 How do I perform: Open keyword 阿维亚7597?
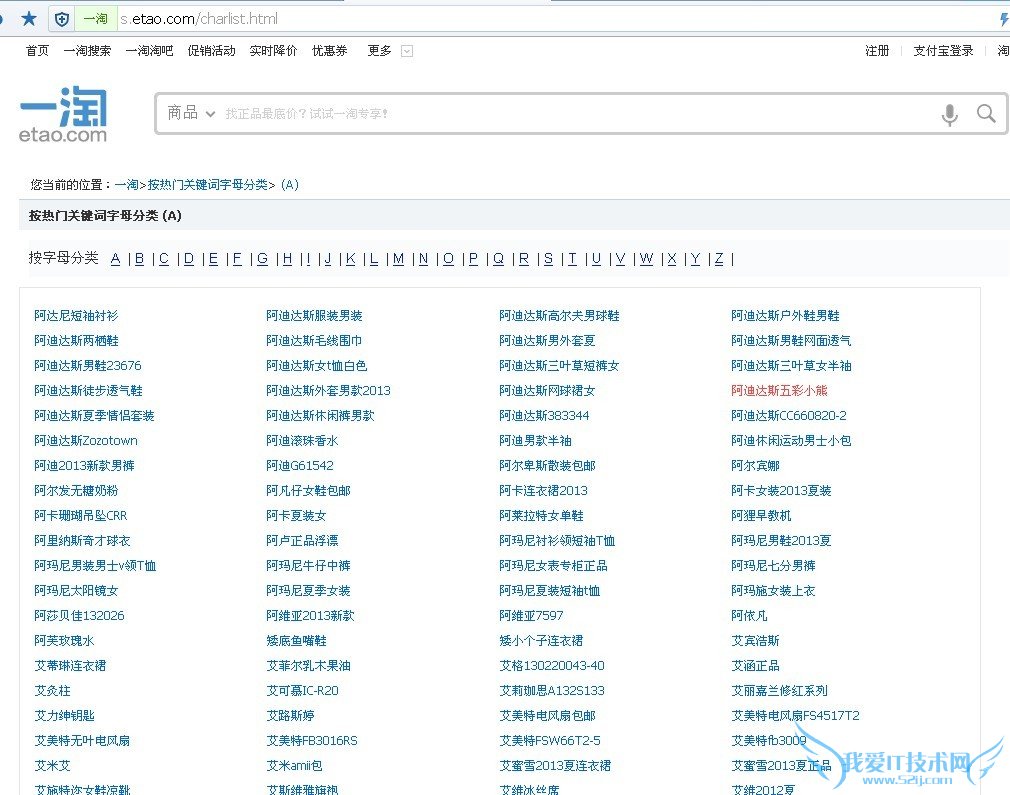(x=531, y=615)
